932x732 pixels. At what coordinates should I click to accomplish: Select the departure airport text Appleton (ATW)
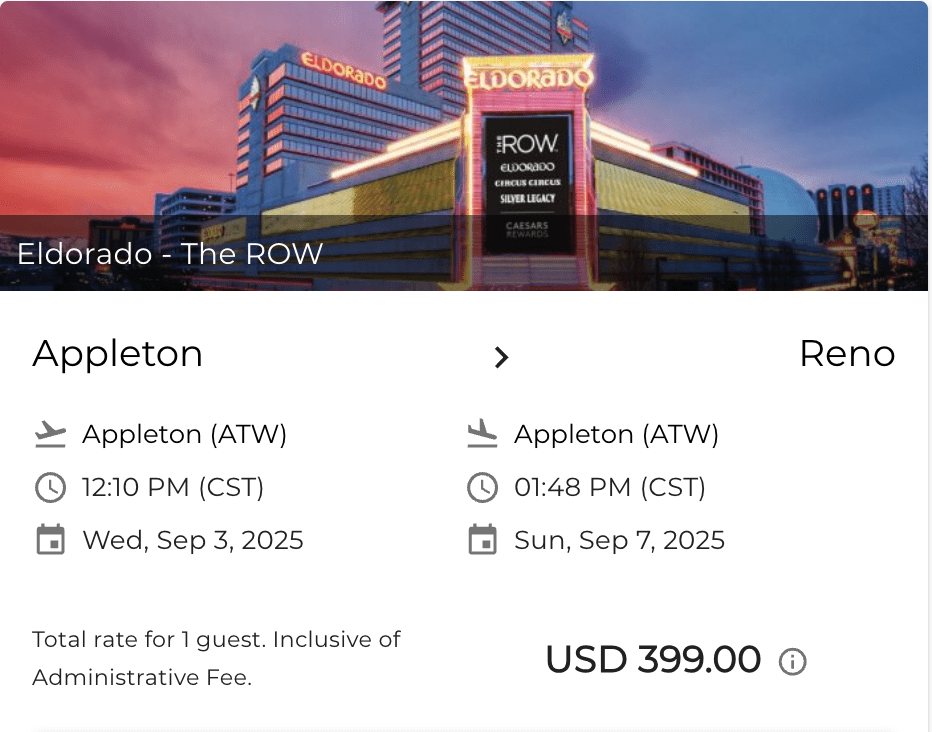click(x=185, y=435)
